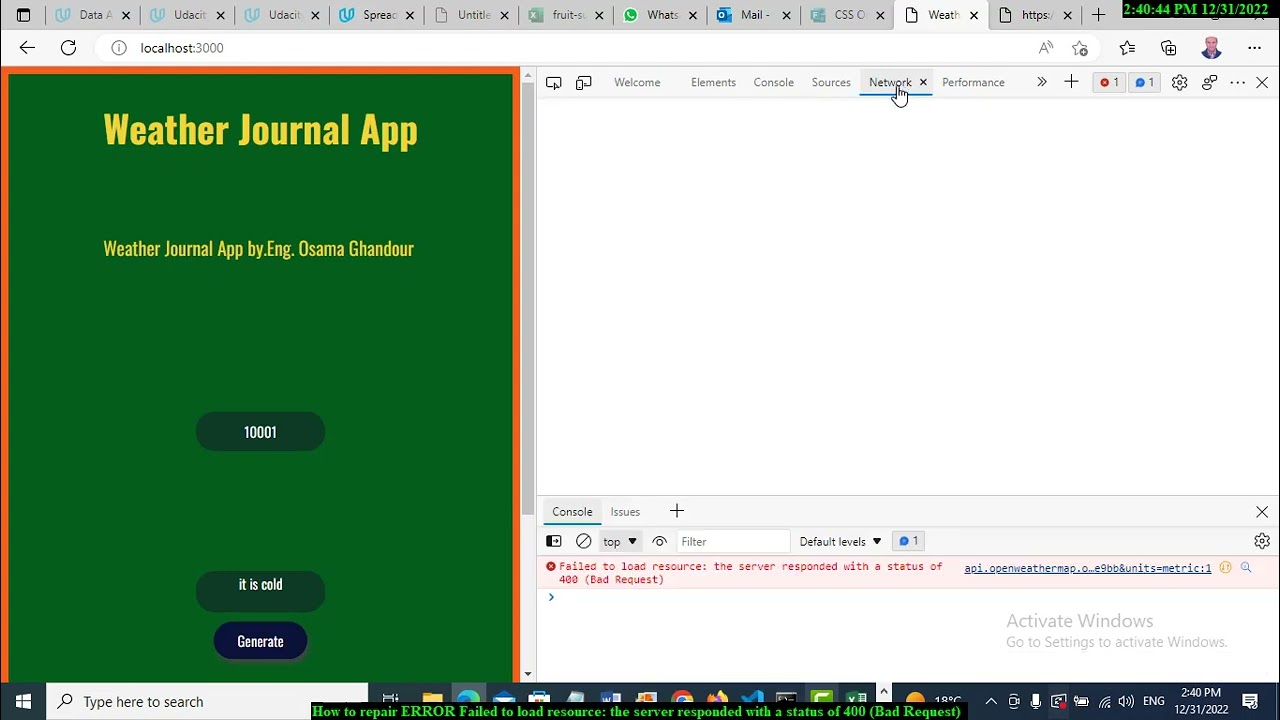Click the feelings box reading it is cold

point(260,592)
